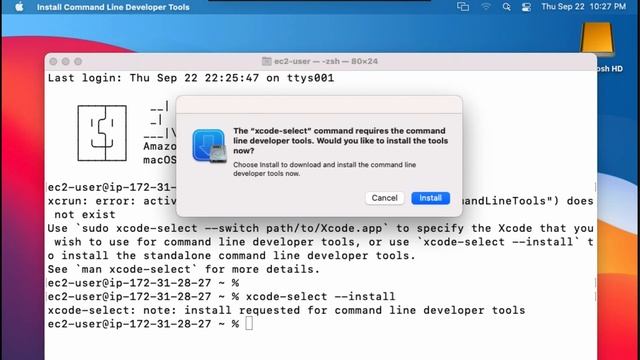Click the xcode-select --install command text
The image size is (640, 360).
click(320, 296)
